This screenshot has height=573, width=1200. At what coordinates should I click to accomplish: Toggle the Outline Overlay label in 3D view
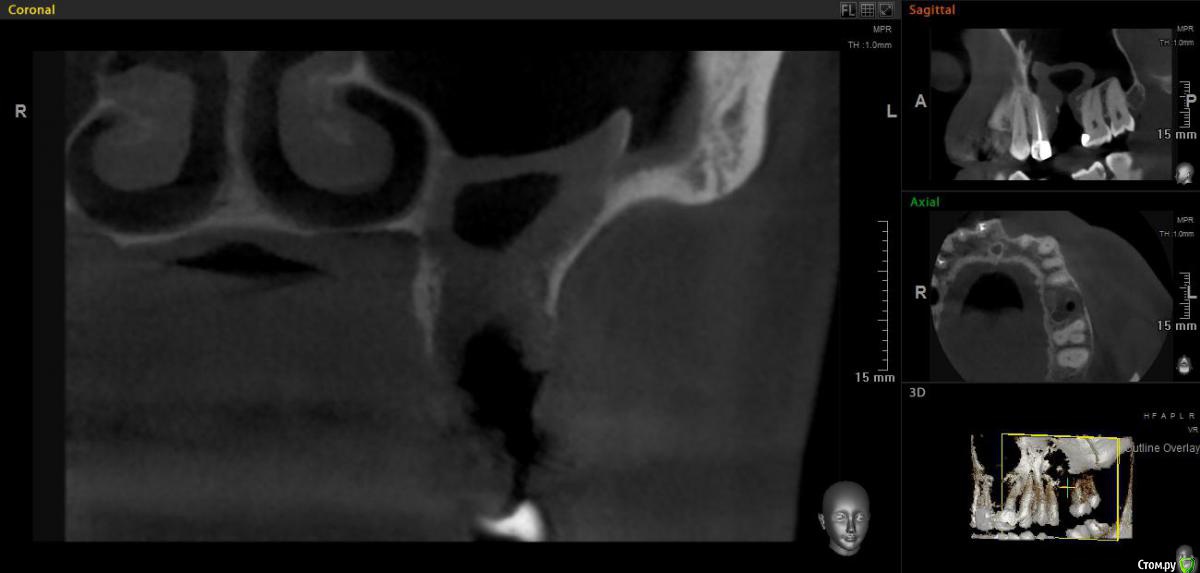pyautogui.click(x=1161, y=448)
